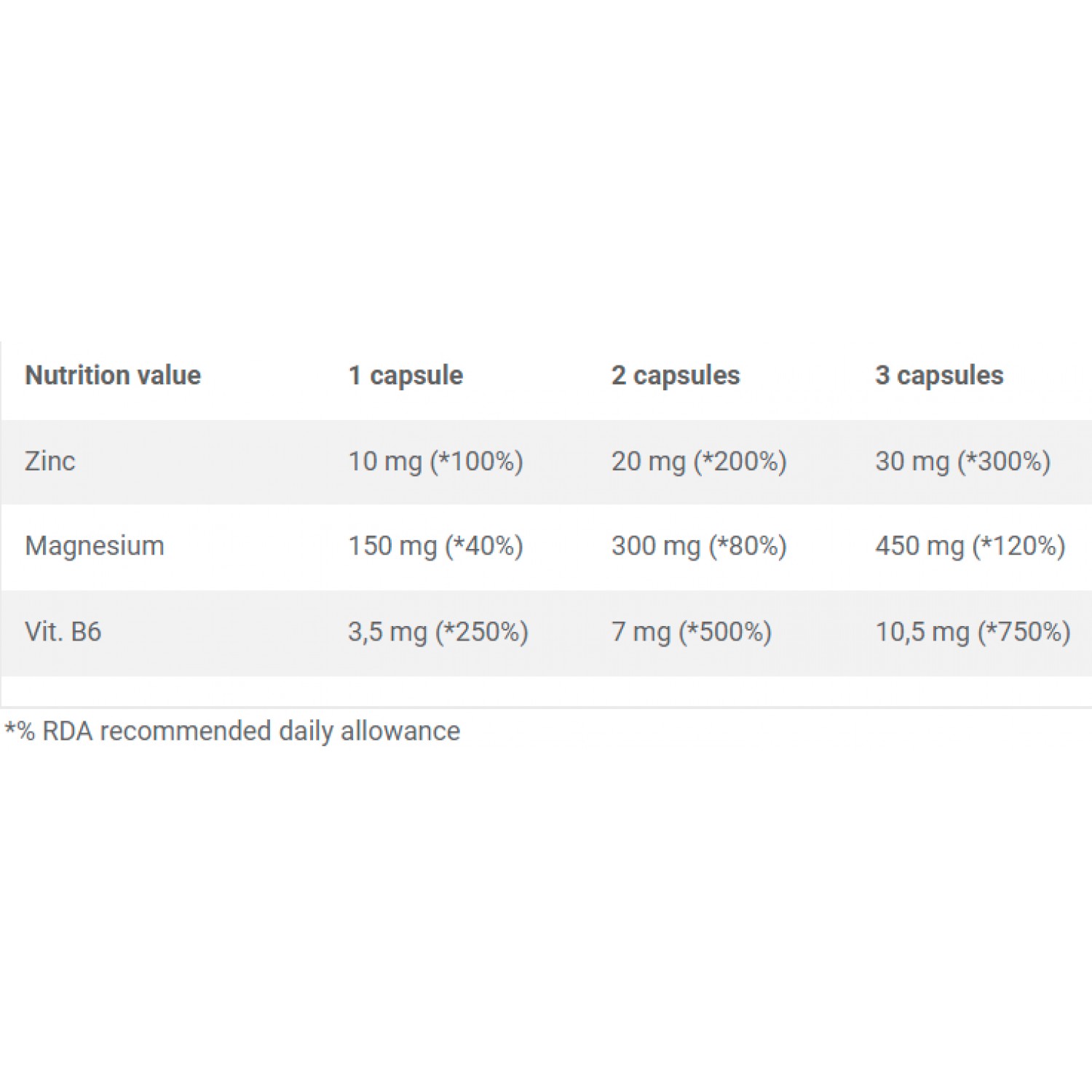Click the Zinc row label
1092x1092 pixels.
click(50, 462)
